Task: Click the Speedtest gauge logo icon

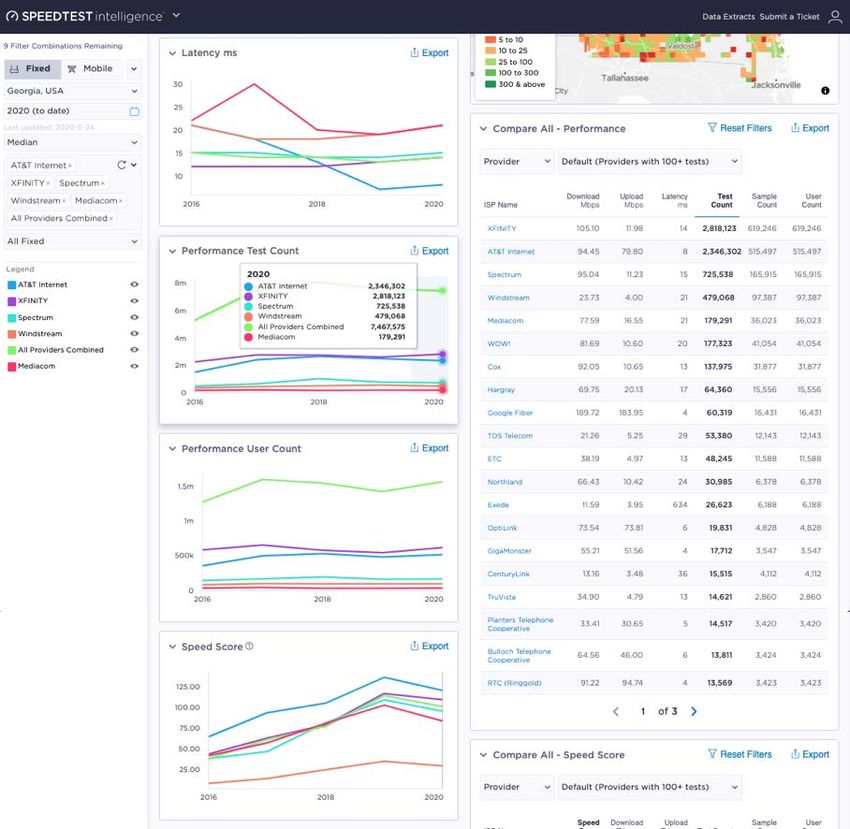Action: point(12,16)
